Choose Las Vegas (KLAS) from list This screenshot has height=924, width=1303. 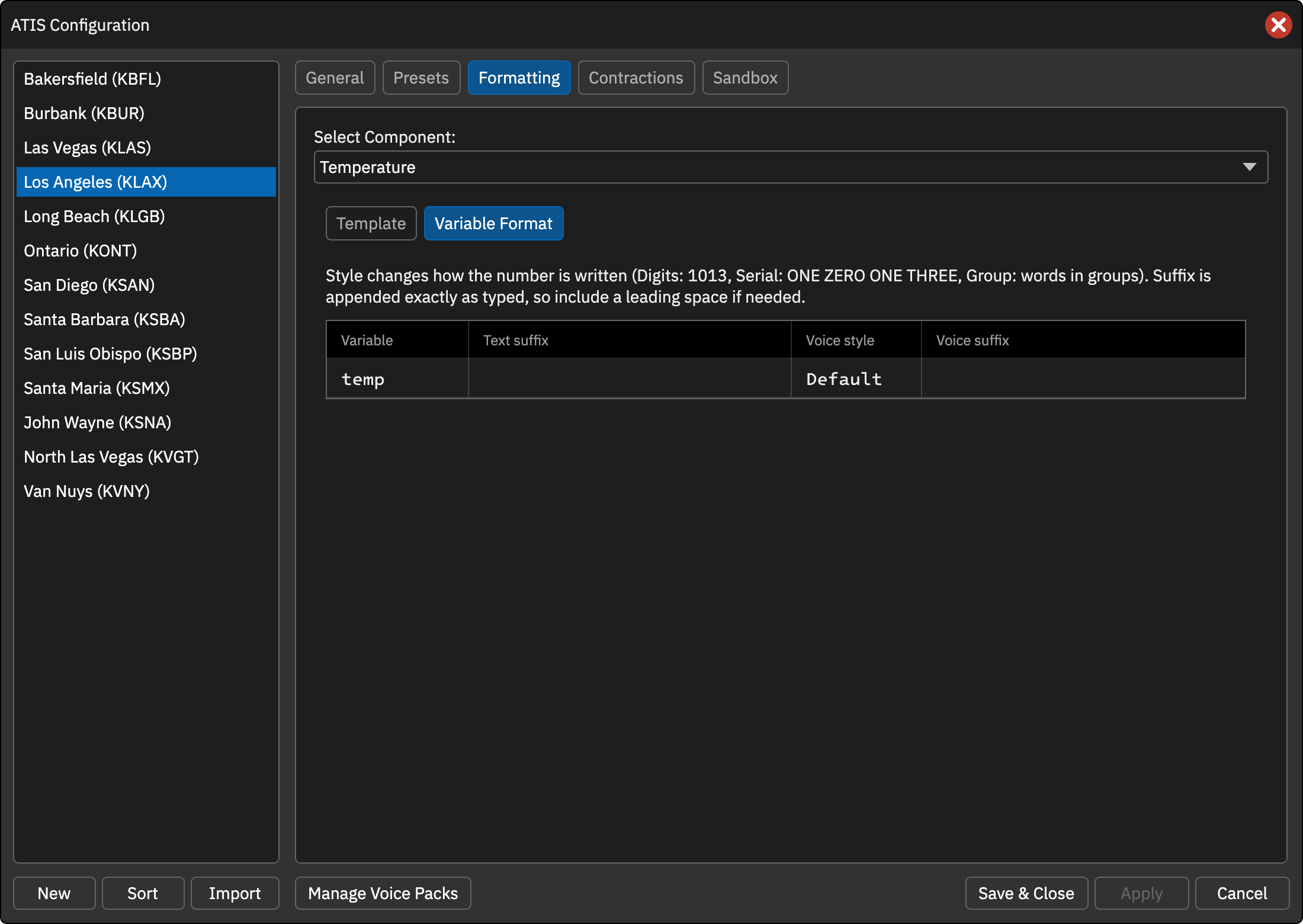click(x=146, y=147)
